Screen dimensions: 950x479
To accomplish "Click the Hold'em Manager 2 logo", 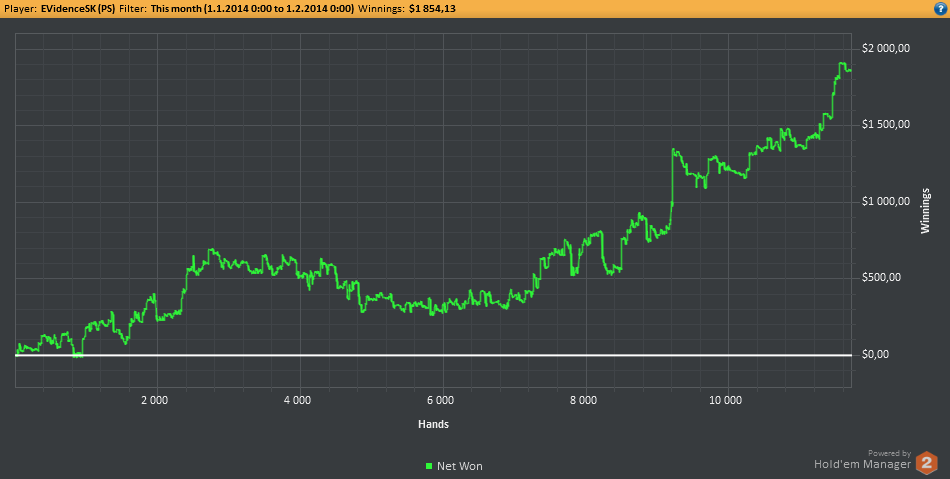I will 926,463.
